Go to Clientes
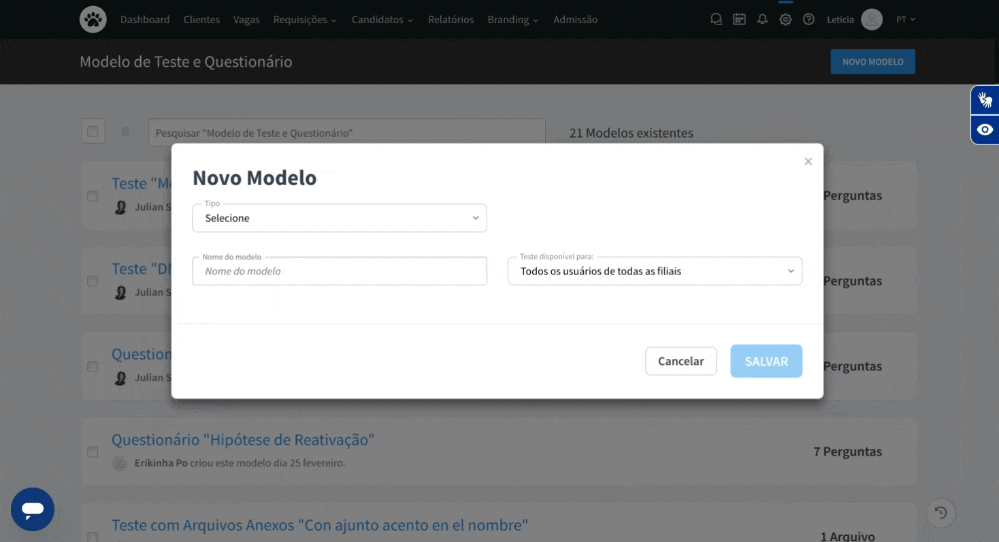This screenshot has height=542, width=999. click(201, 20)
